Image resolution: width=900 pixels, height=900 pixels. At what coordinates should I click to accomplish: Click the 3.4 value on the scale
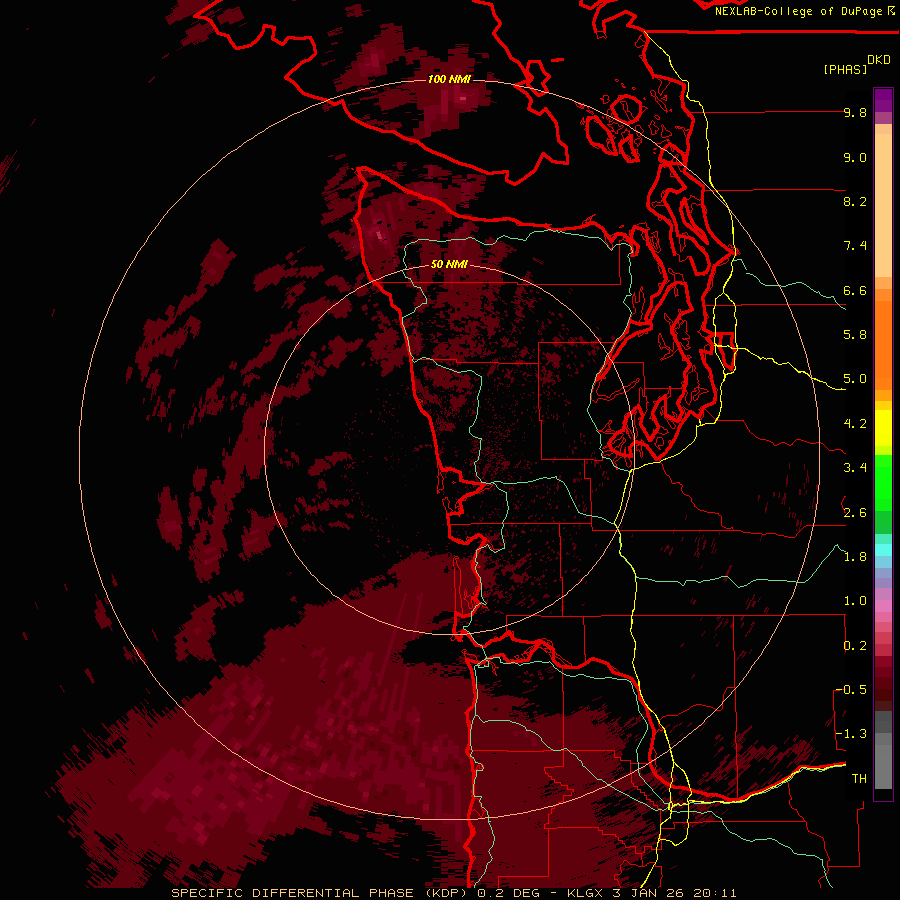tap(855, 468)
